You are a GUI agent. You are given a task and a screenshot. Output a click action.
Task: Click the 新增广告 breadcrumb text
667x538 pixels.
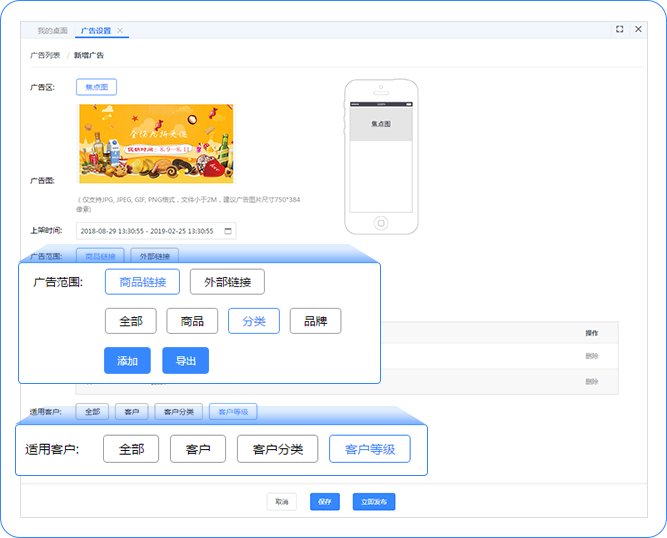[89, 55]
